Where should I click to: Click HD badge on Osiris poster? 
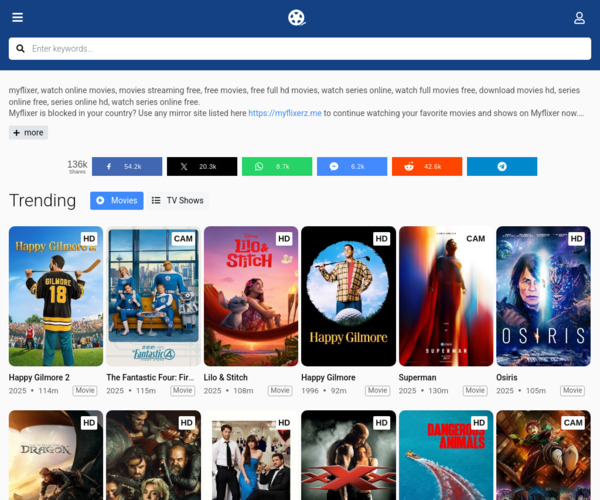point(577,239)
